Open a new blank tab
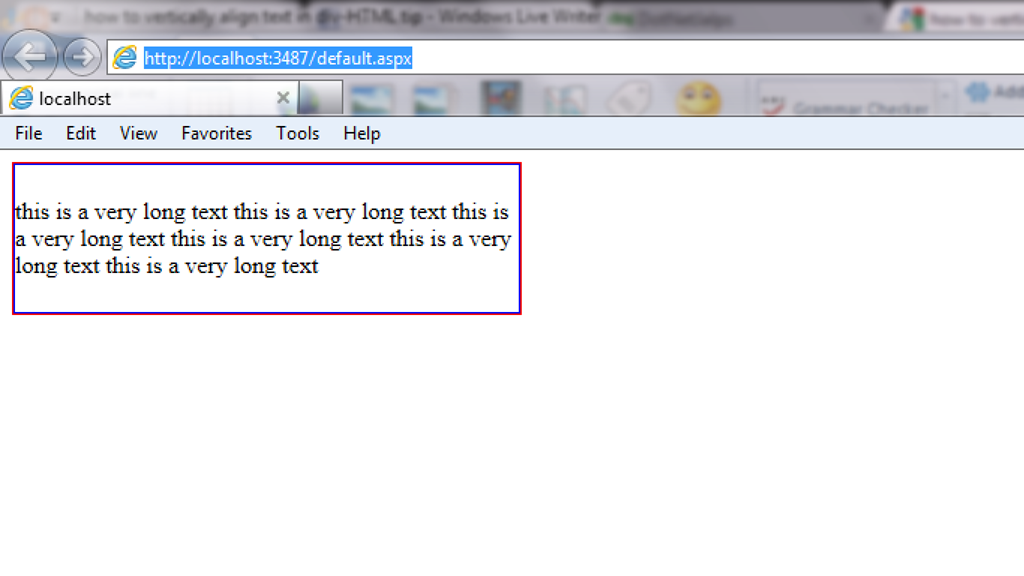The width and height of the screenshot is (1024, 576). pos(321,99)
